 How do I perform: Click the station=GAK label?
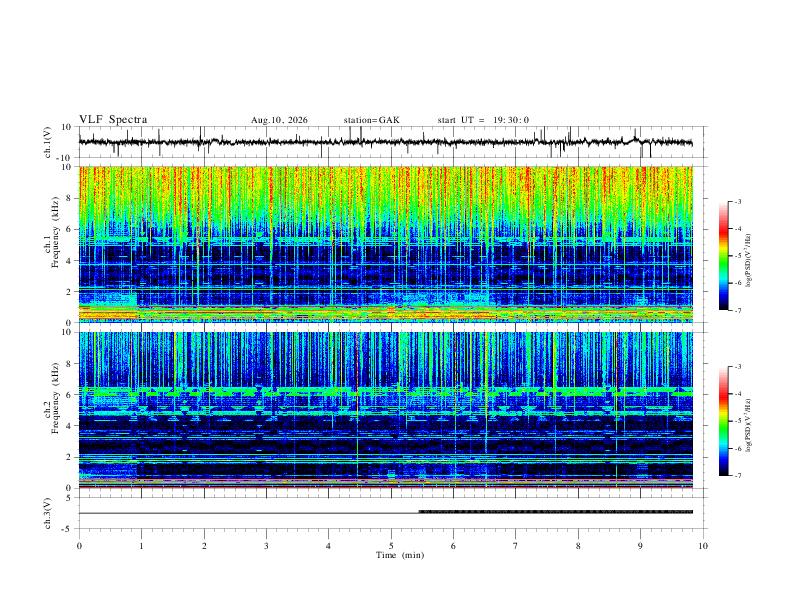tap(371, 120)
